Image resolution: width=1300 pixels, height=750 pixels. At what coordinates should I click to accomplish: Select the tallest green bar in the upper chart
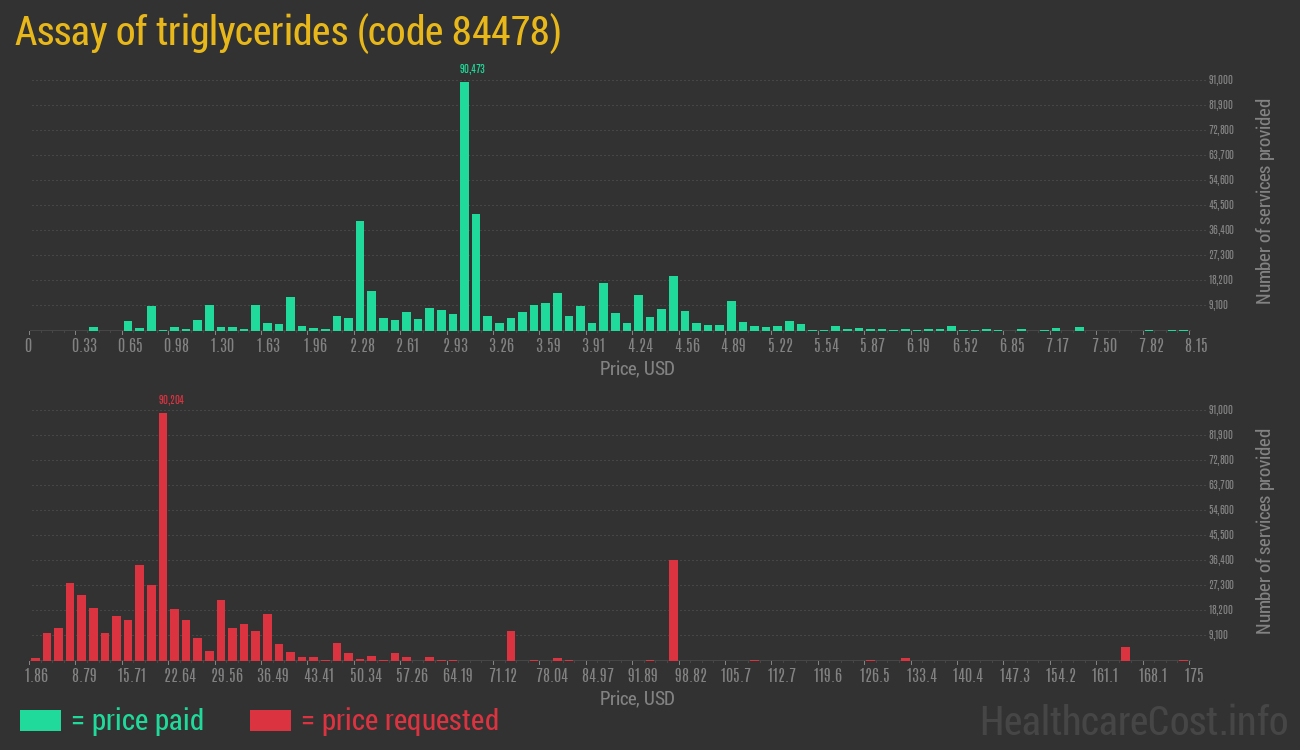[x=464, y=205]
